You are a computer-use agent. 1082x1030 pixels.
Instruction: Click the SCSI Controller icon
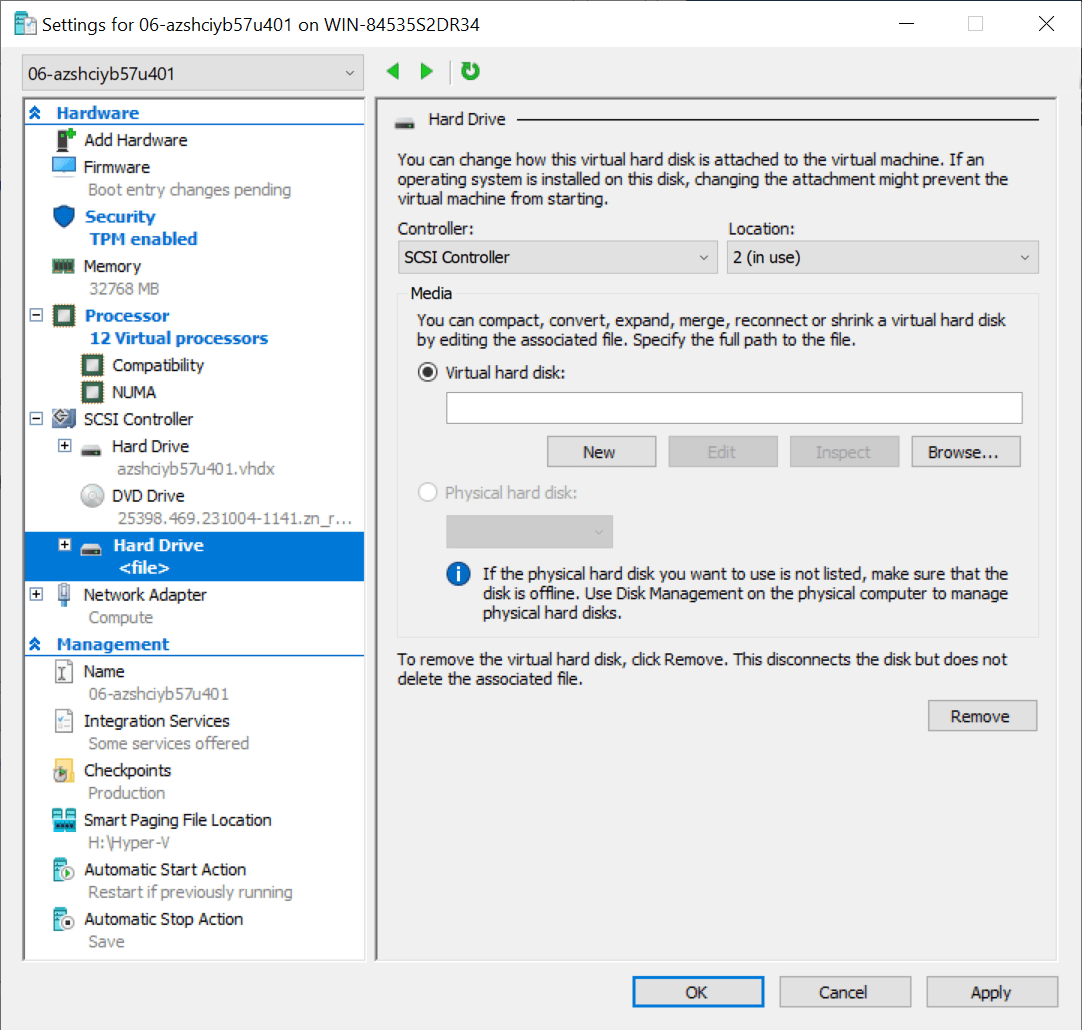click(64, 418)
